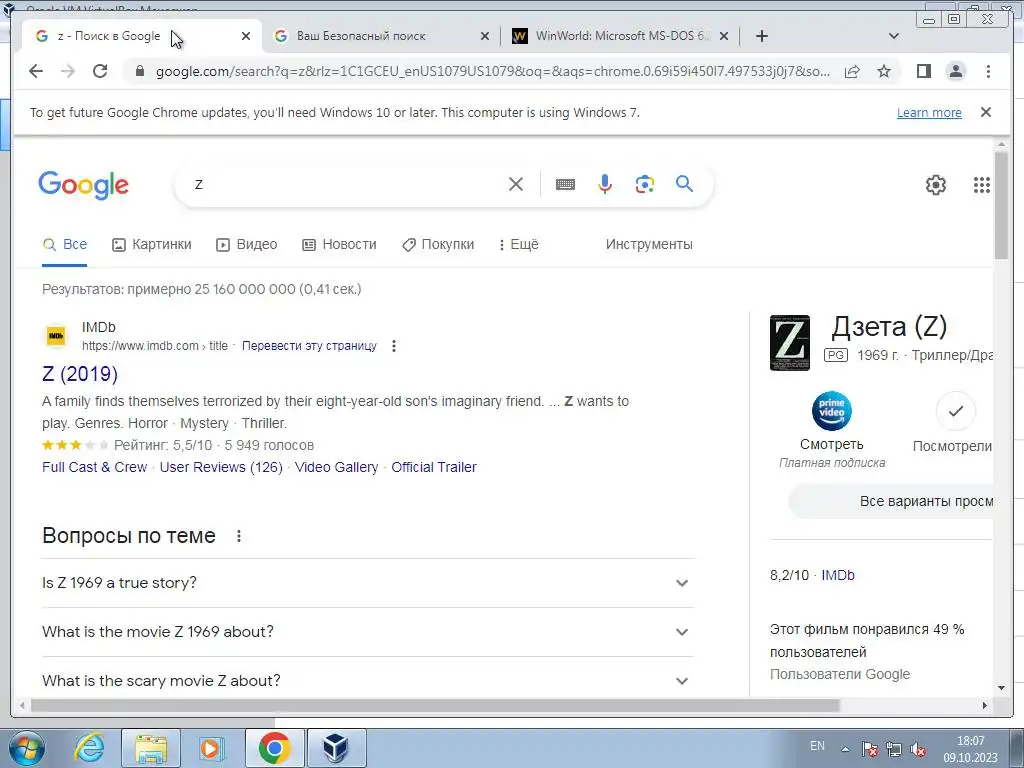Open the on-screen keyboard input tool
This screenshot has height=768, width=1024.
(x=566, y=185)
